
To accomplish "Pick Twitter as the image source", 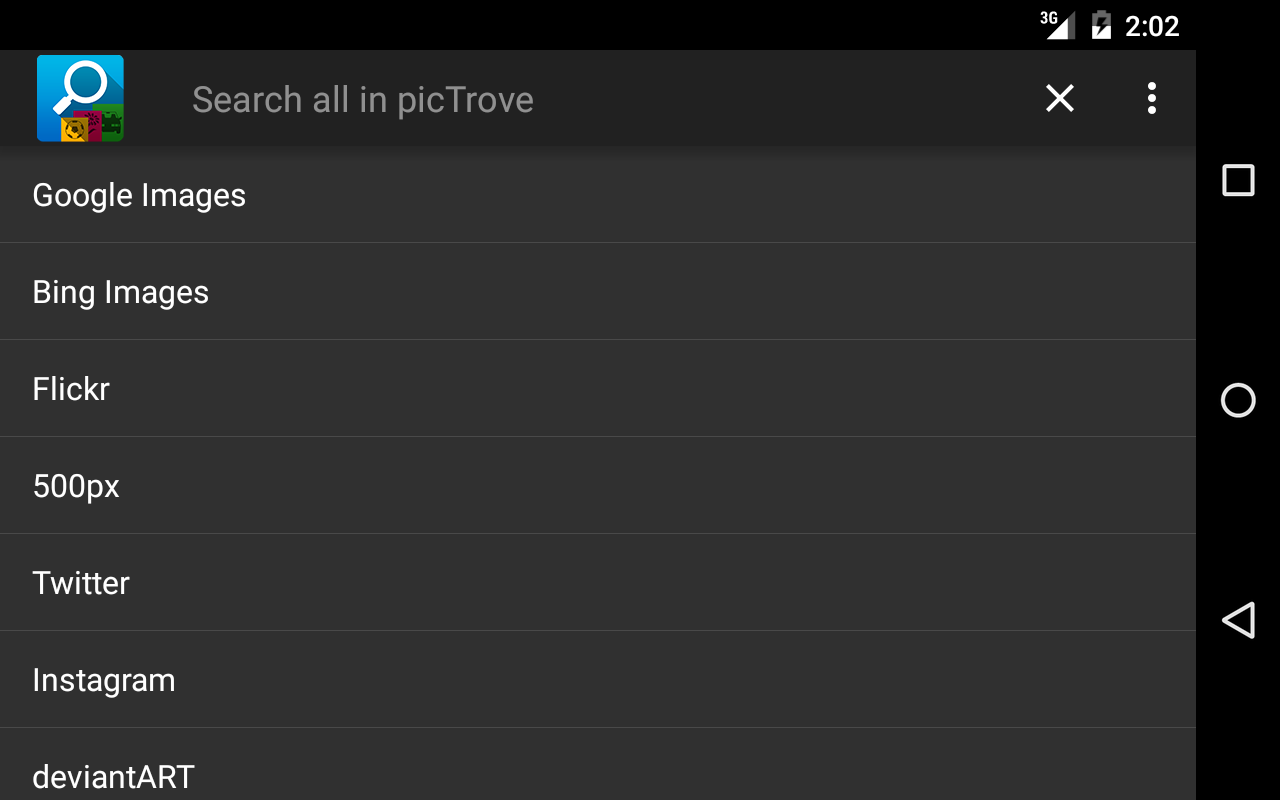I will [x=81, y=583].
